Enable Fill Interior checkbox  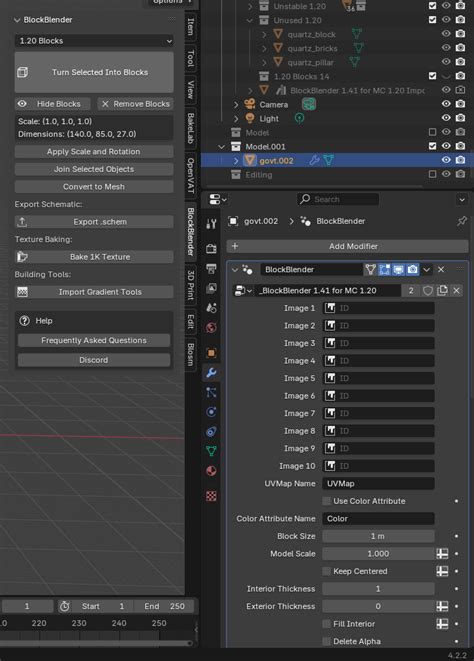coord(326,623)
